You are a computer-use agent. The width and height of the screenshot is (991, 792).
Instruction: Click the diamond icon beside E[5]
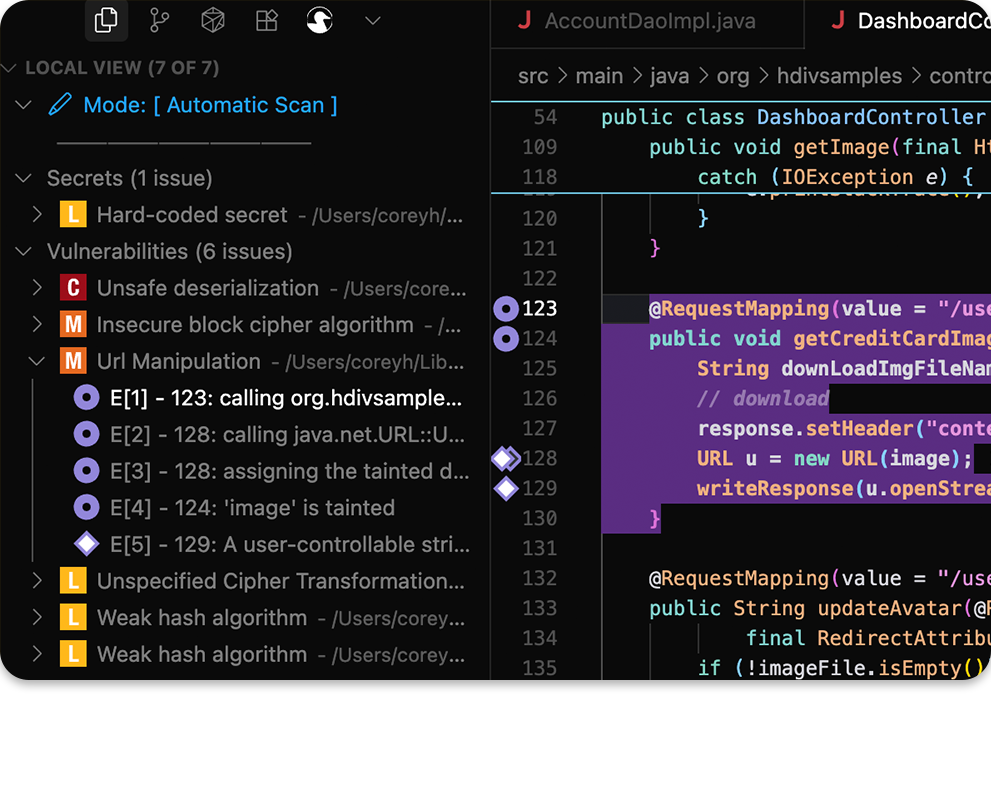coord(87,544)
